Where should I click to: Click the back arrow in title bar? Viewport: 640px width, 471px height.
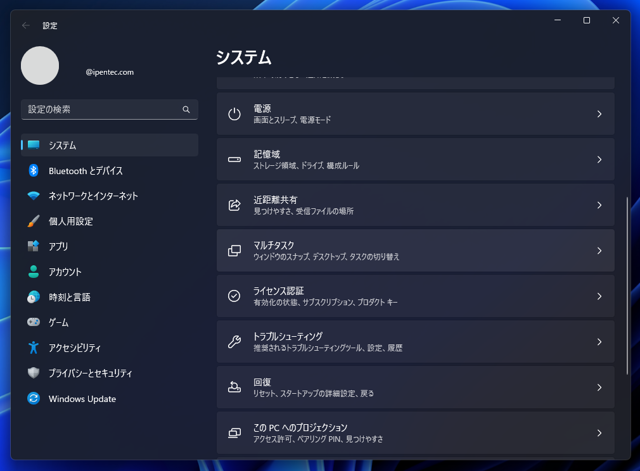[x=26, y=25]
